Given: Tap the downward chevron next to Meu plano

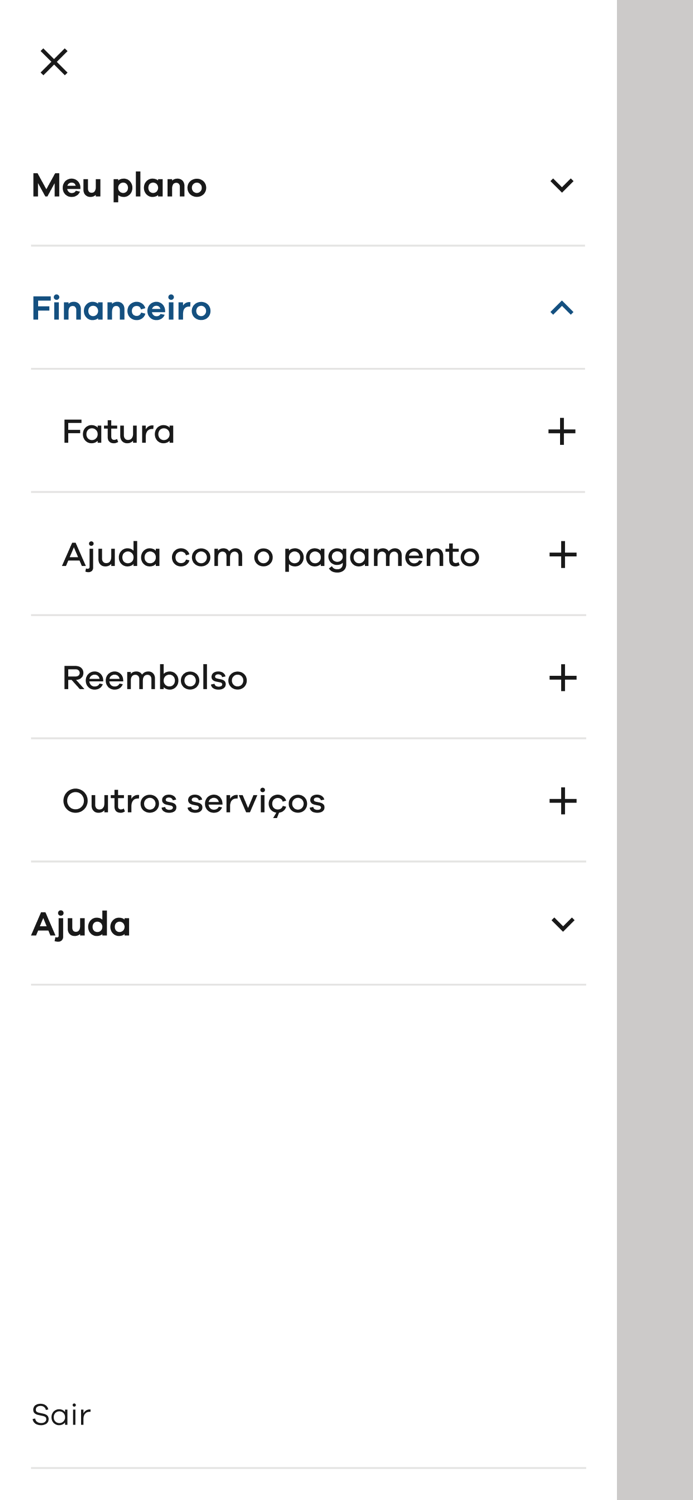Looking at the screenshot, I should 563,185.
